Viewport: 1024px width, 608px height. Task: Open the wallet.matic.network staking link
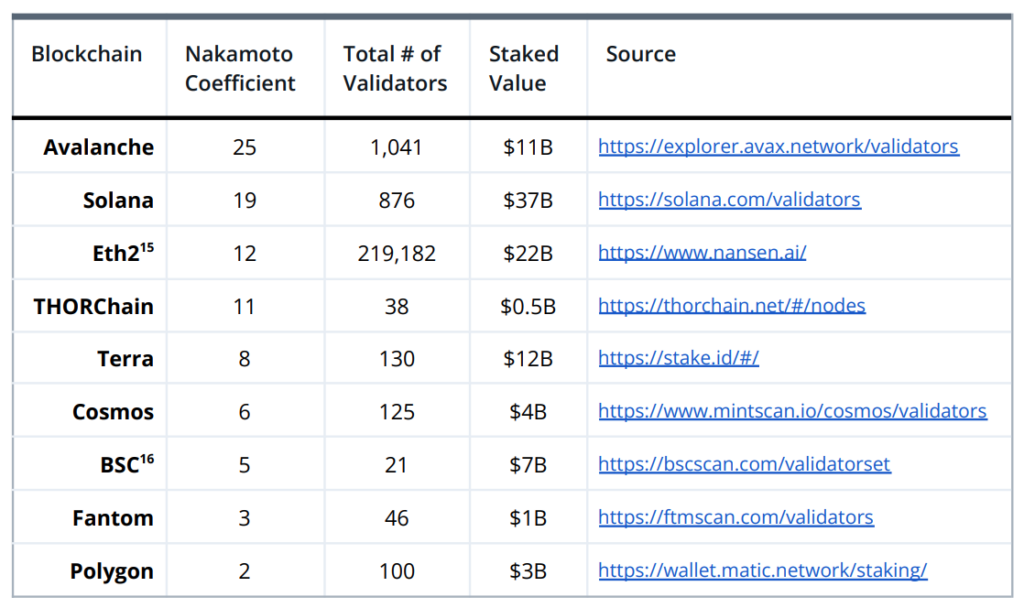(x=763, y=570)
